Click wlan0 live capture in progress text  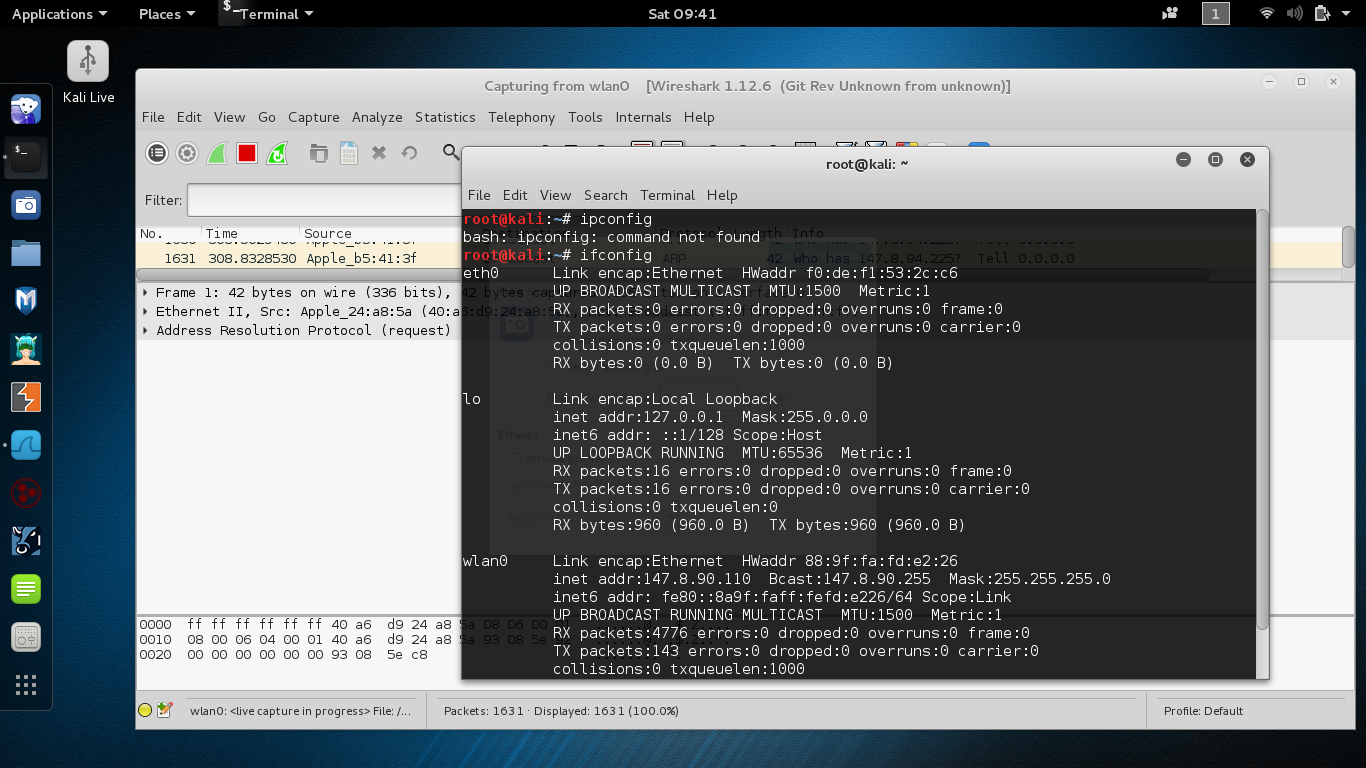[x=300, y=711]
